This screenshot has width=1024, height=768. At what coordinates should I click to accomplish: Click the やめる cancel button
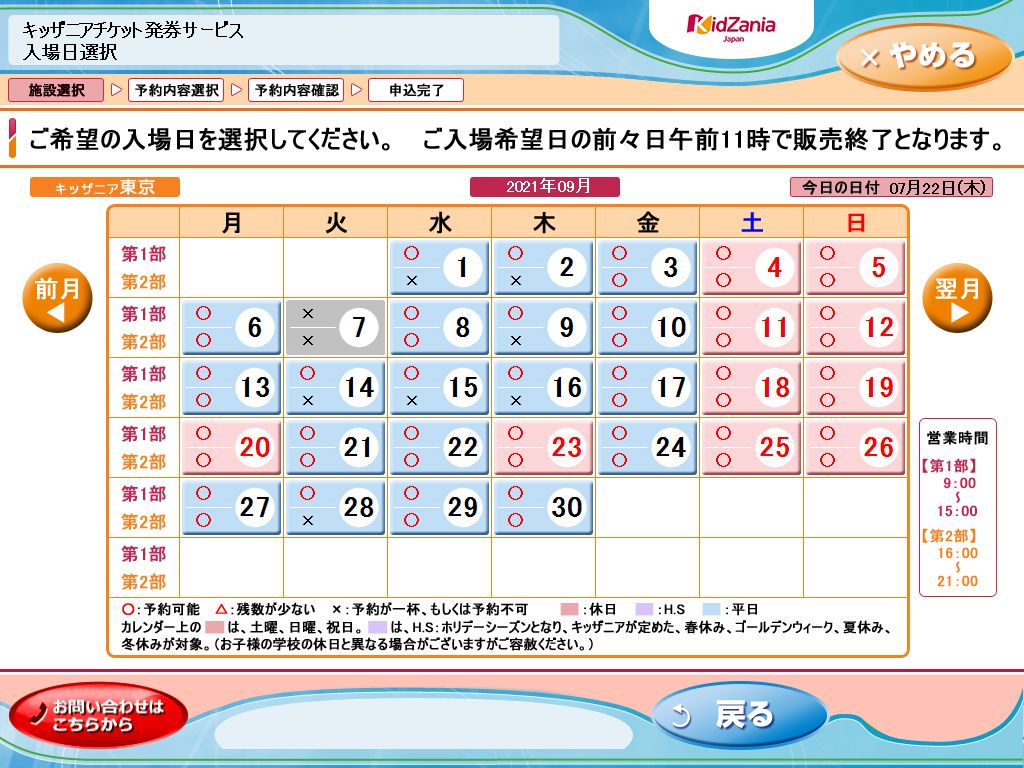924,57
